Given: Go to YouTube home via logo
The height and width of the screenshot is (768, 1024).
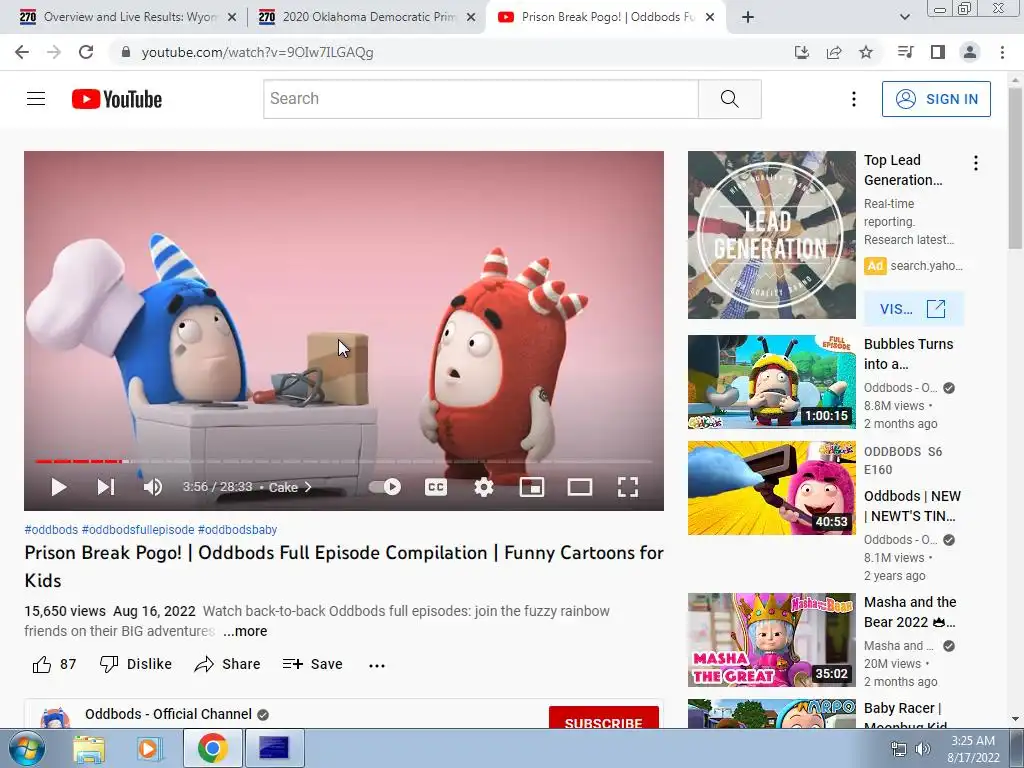Looking at the screenshot, I should pyautogui.click(x=117, y=99).
